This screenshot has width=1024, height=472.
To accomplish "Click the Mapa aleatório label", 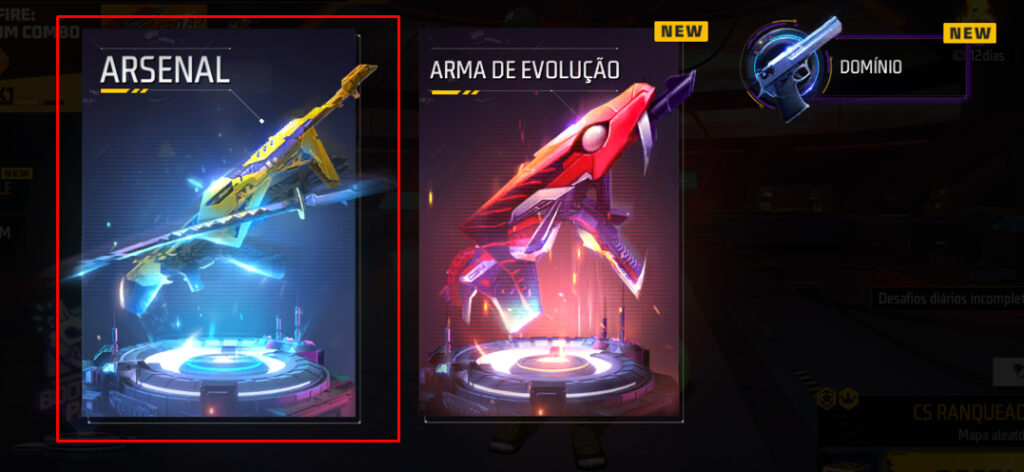I will point(991,434).
